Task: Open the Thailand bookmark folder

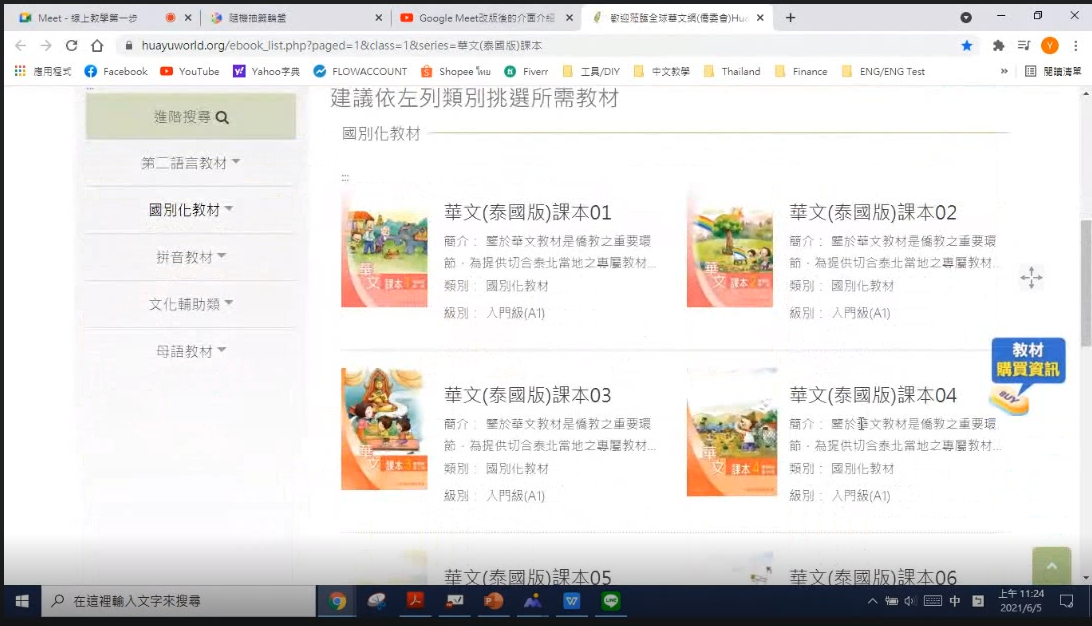Action: pyautogui.click(x=732, y=71)
